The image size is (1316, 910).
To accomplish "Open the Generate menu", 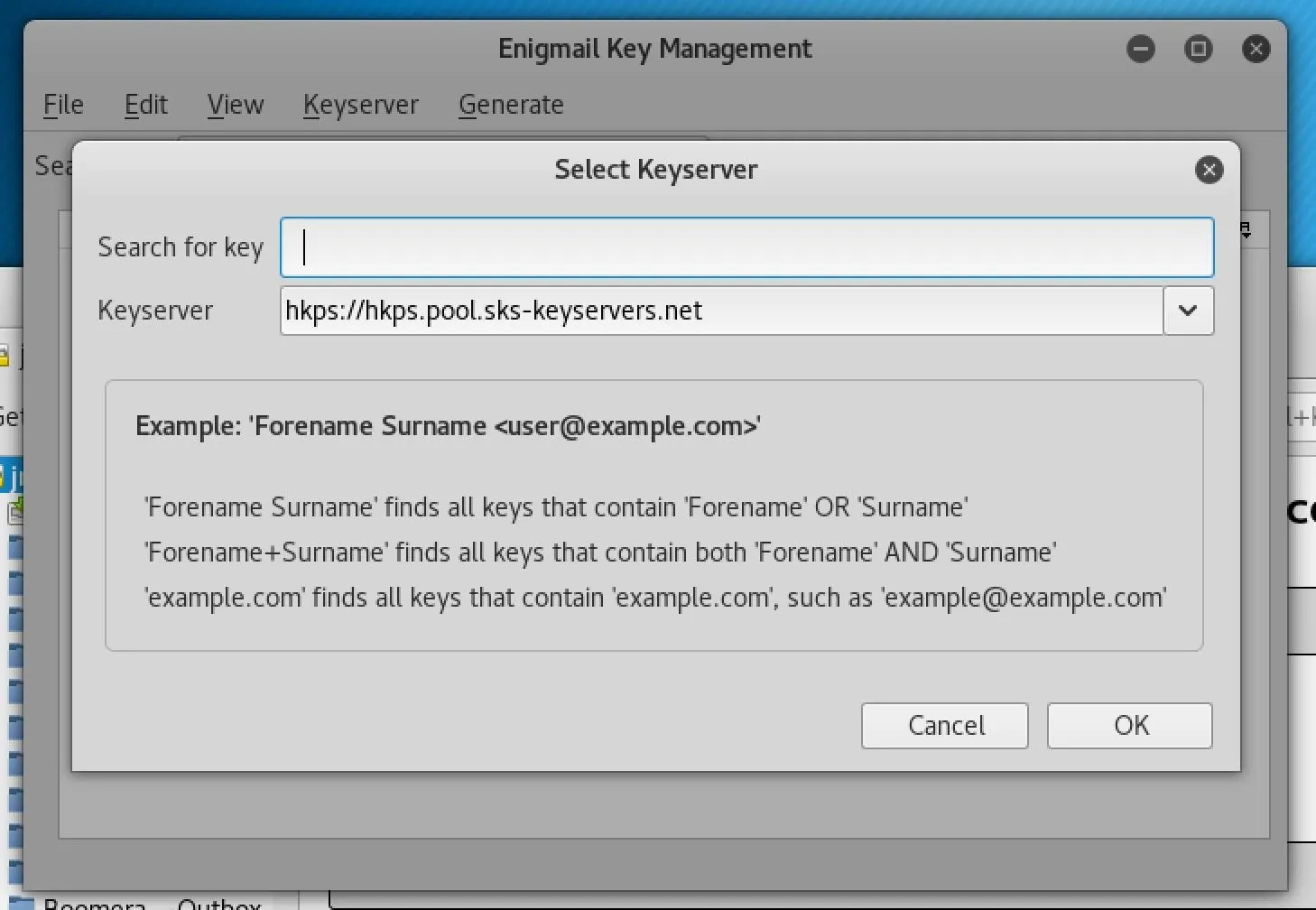I will tap(511, 105).
